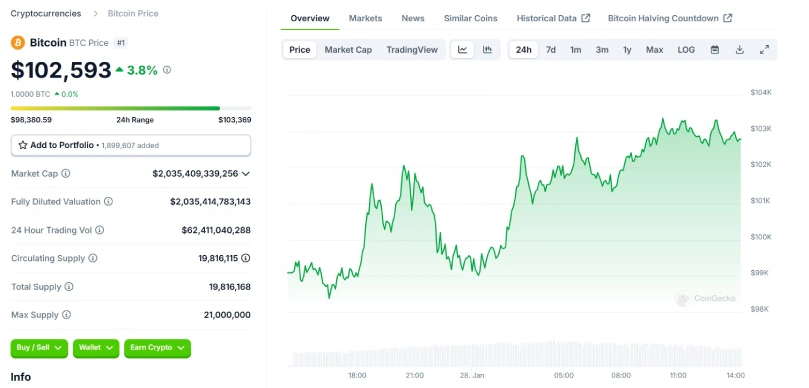
Task: Click the 24h Range progress bar
Action: point(131,108)
